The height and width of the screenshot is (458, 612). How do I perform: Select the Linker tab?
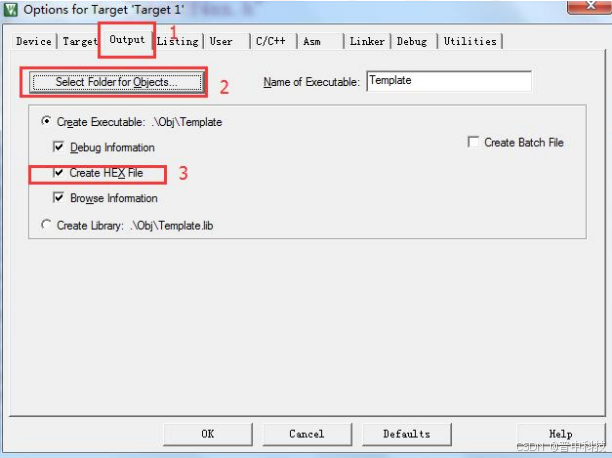(x=367, y=41)
